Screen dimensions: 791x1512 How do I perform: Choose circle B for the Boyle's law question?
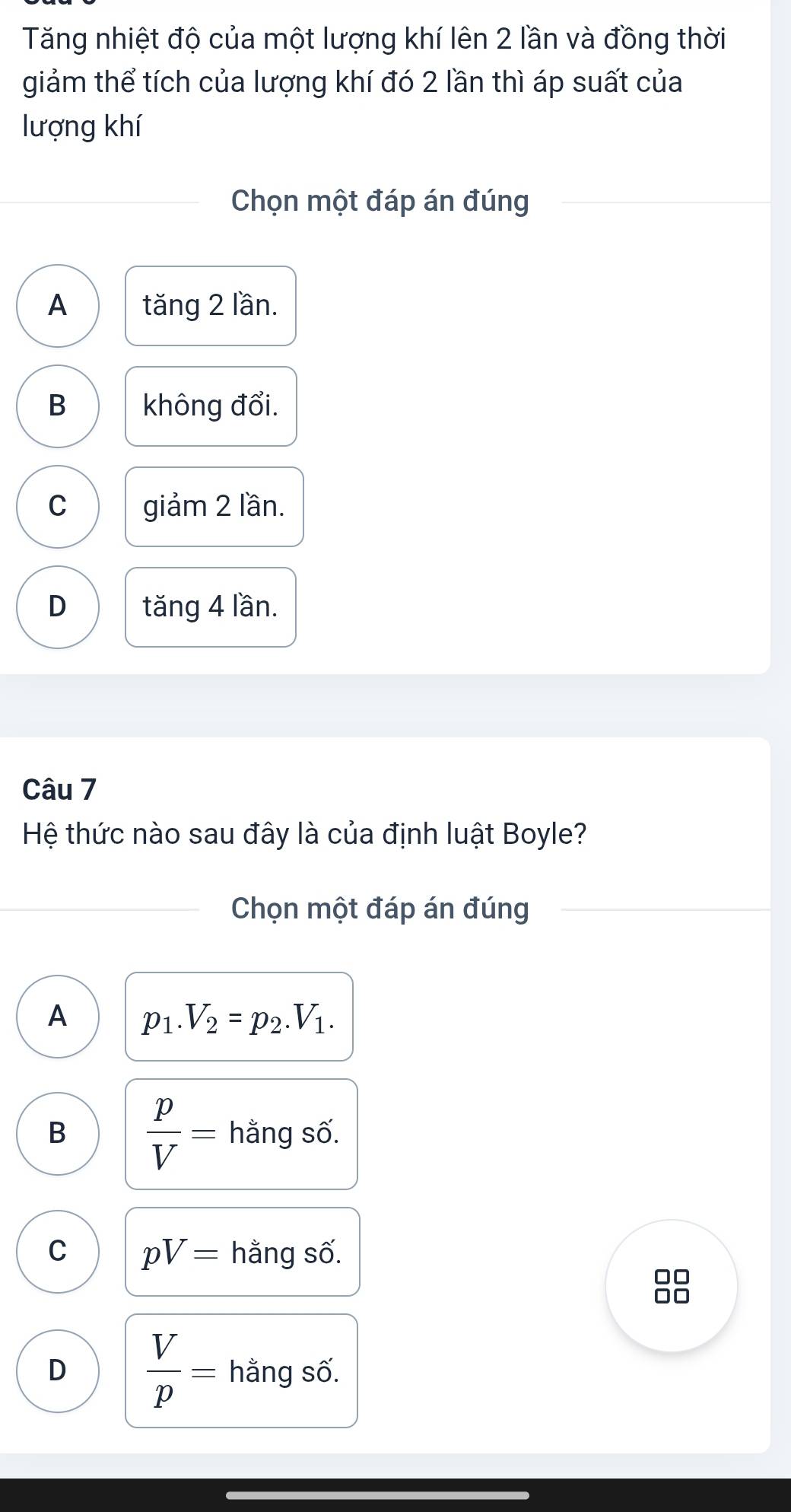58,1134
